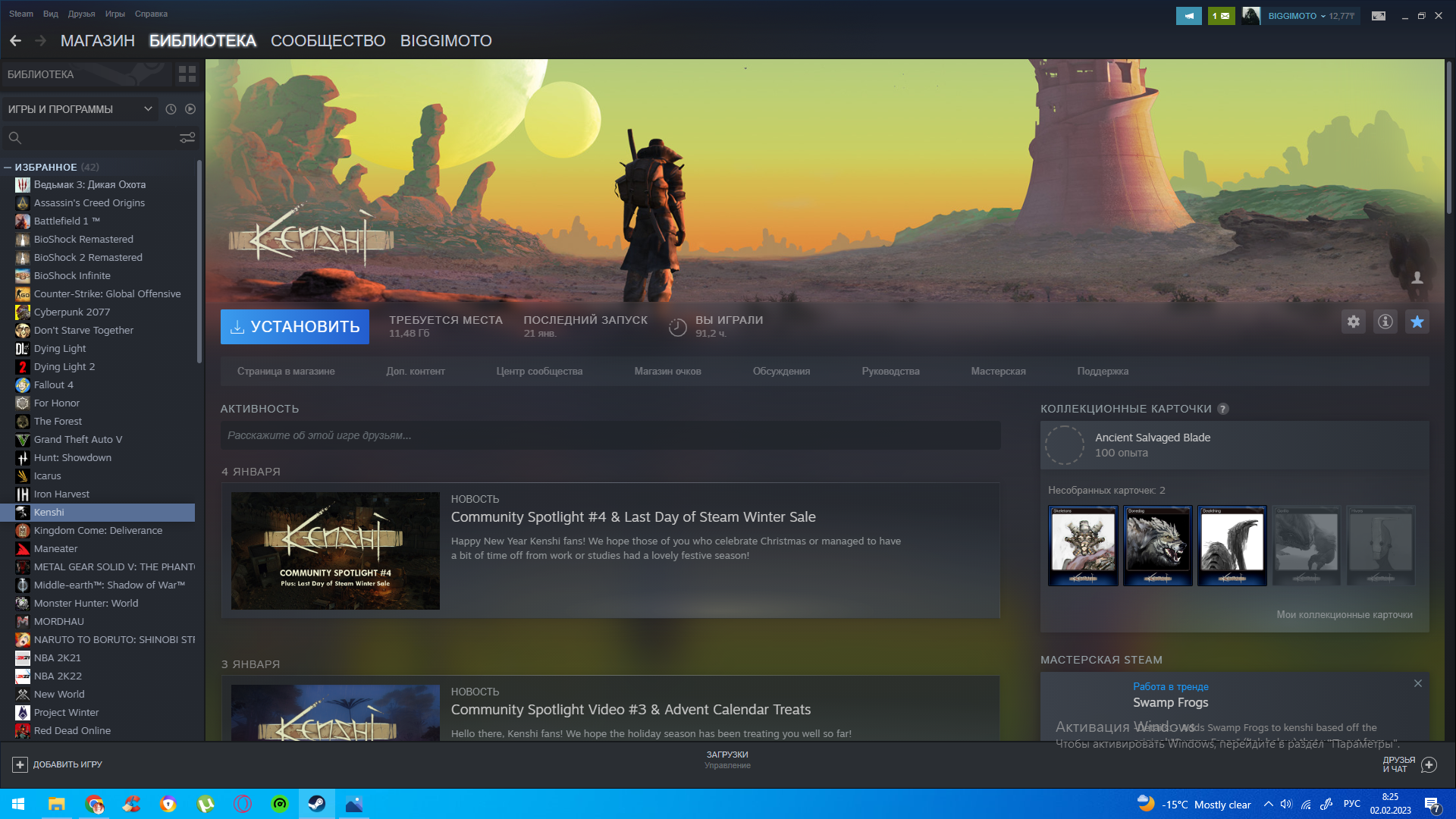Open Страница в магазине link
1456x819 pixels.
[286, 372]
